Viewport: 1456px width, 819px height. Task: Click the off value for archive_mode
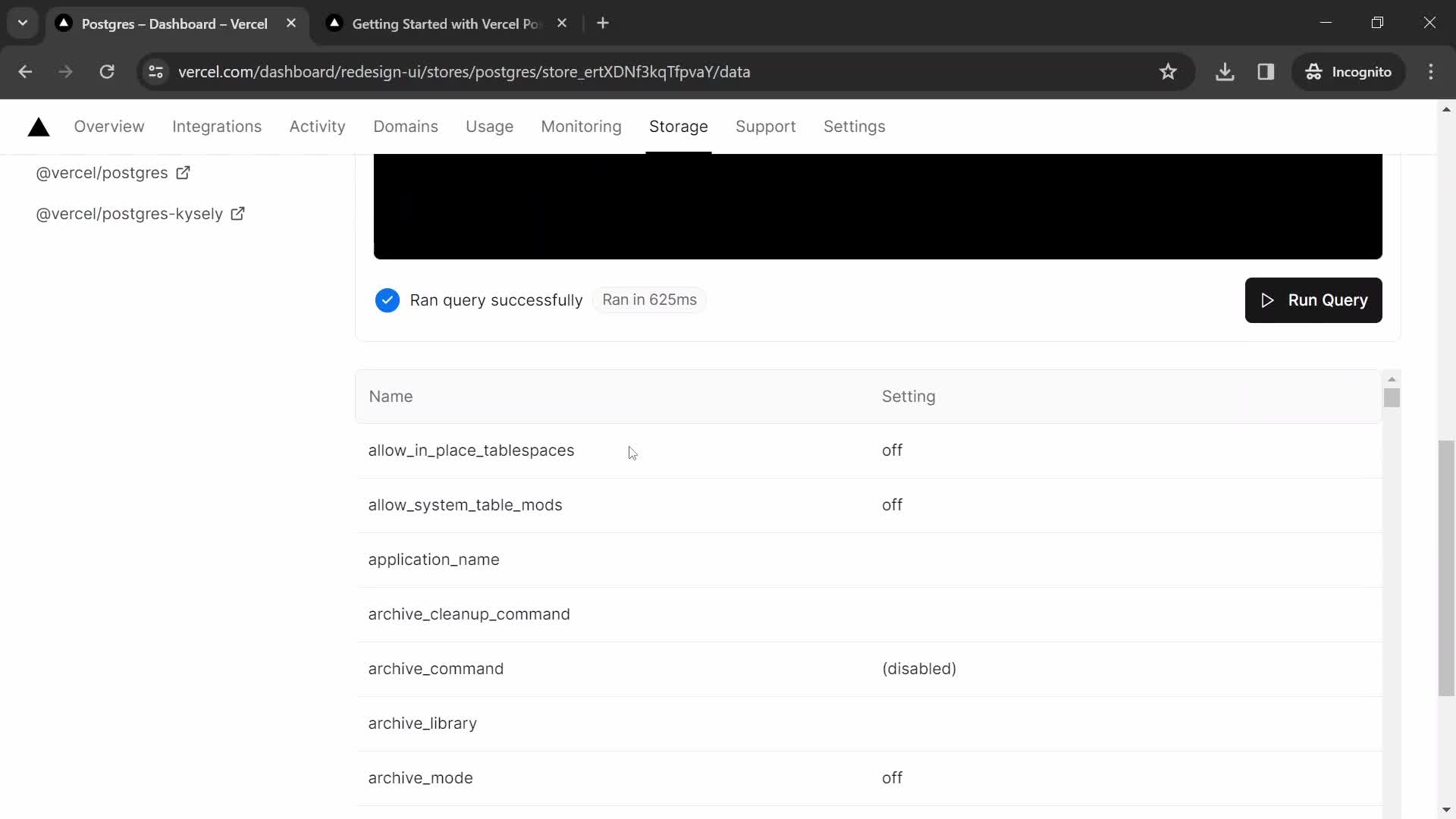pyautogui.click(x=892, y=778)
